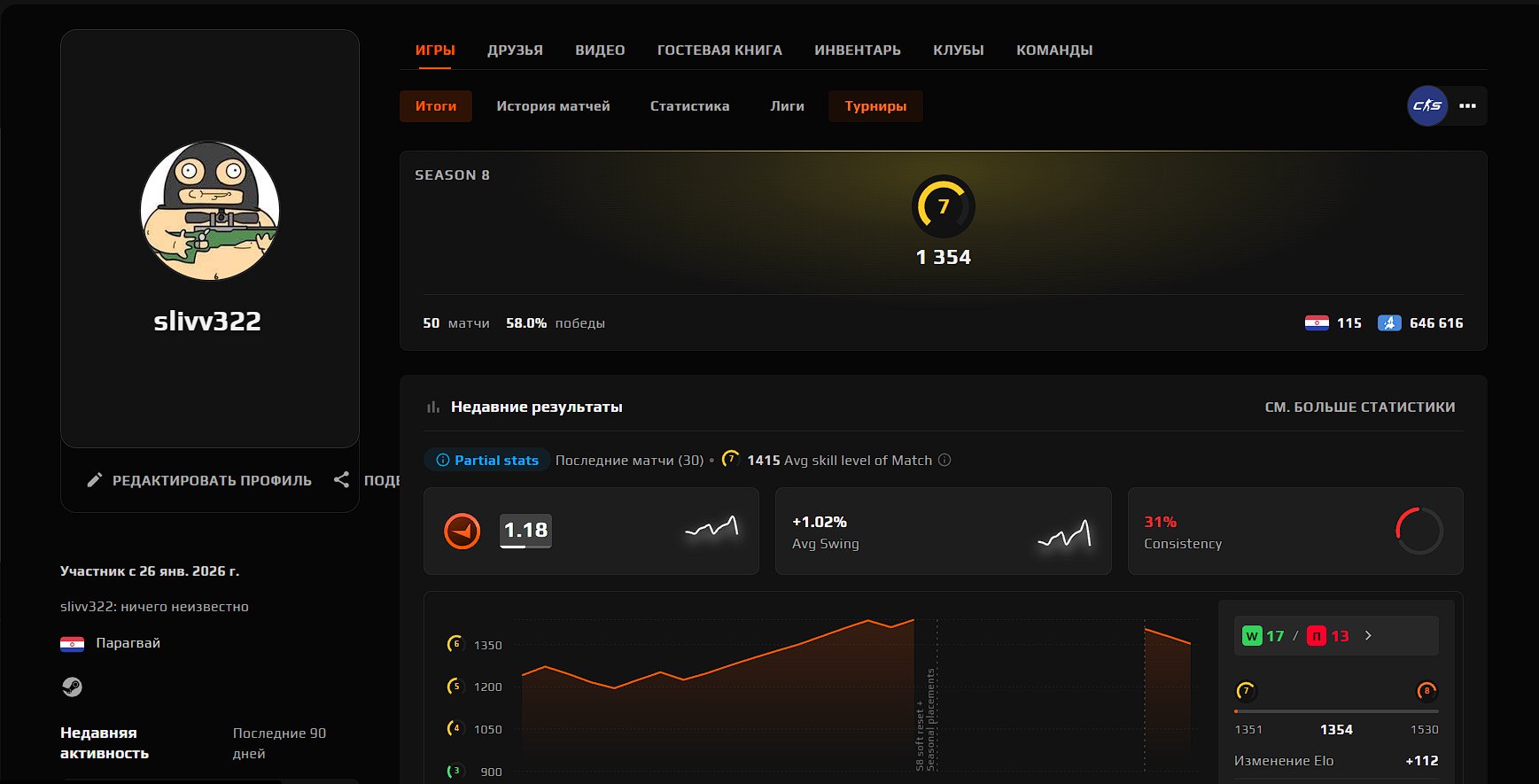Click the Partial stats badge
Screen dimensions: 1539x784
(x=486, y=460)
